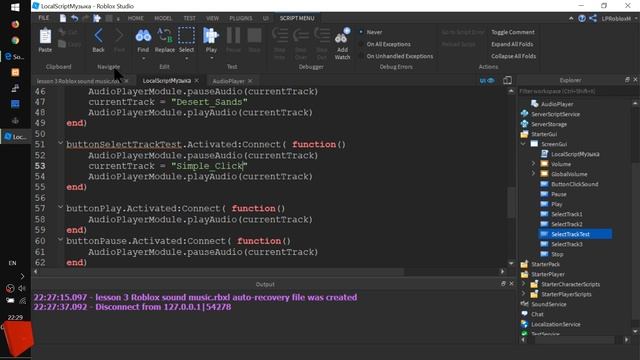Select the Stop object in Explorer
The image size is (640, 360).
pyautogui.click(x=557, y=254)
